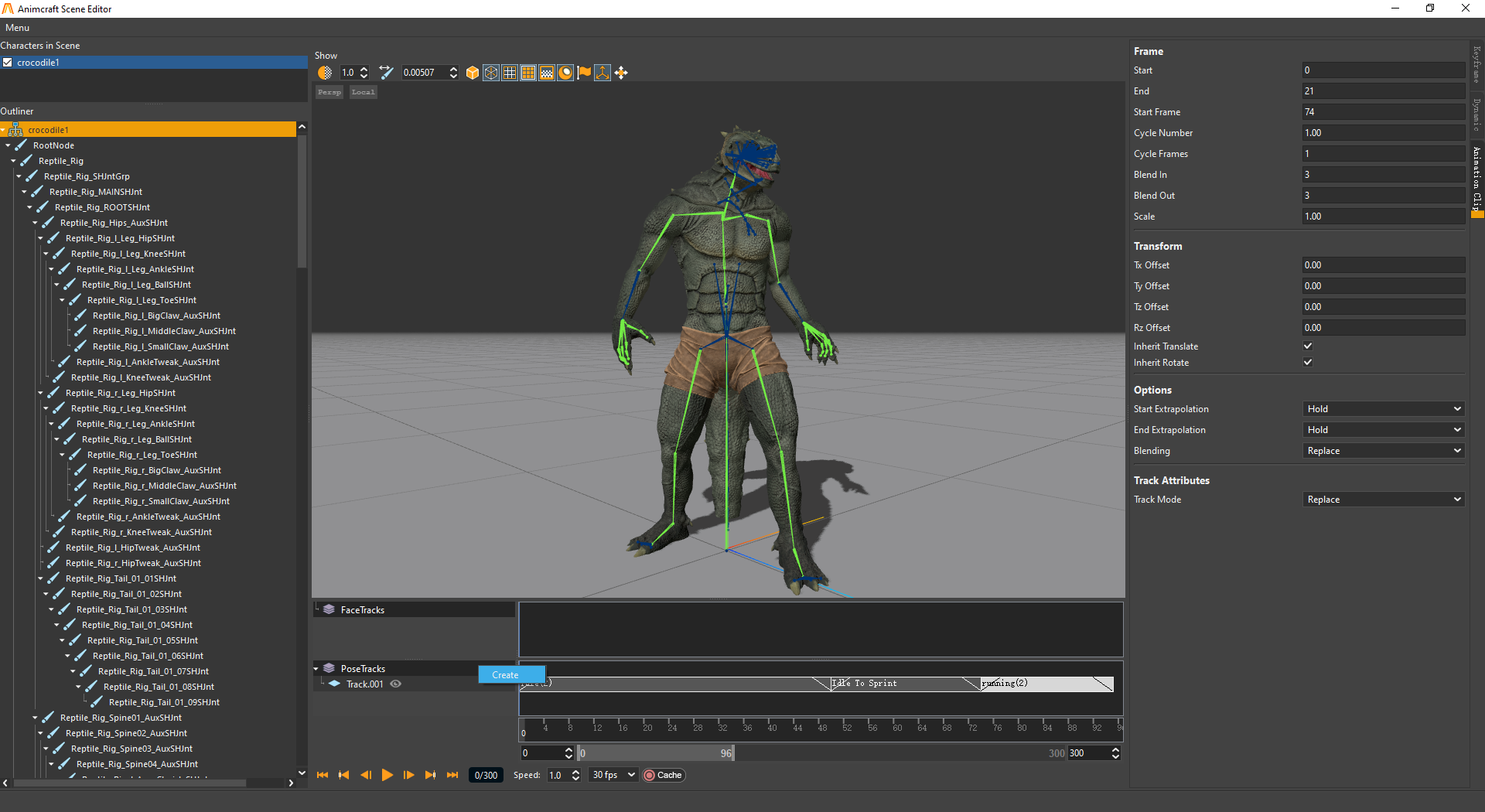The image size is (1485, 812).
Task: Click the timeline range slider bar
Action: 656,753
